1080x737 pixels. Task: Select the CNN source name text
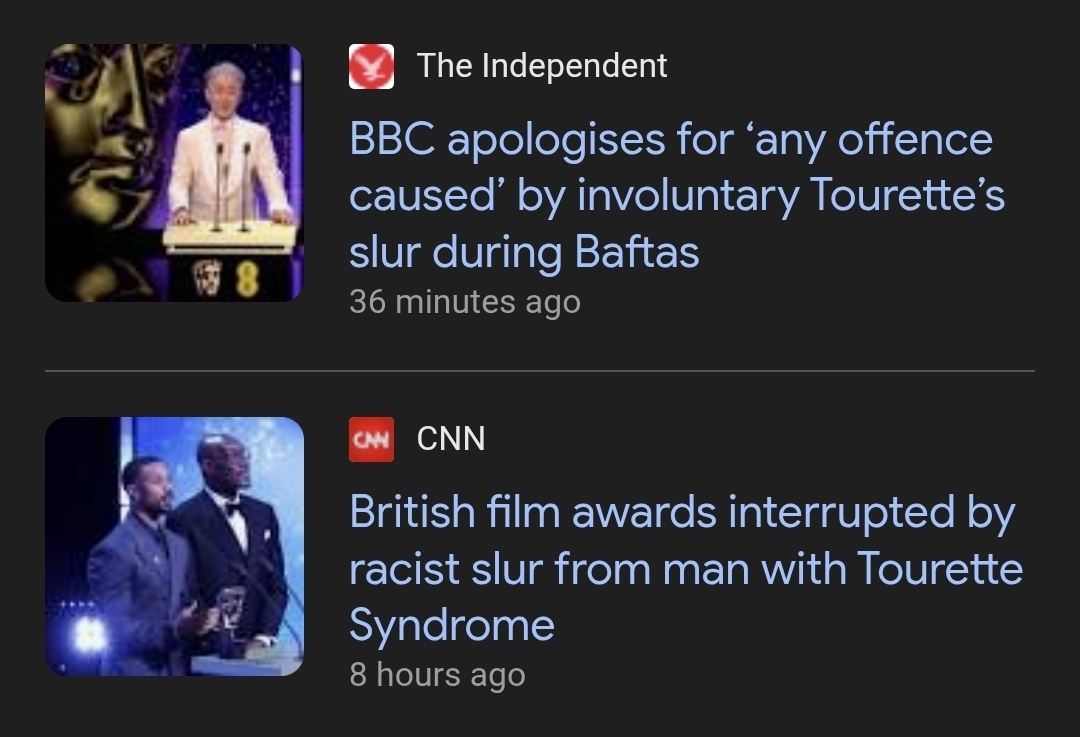click(450, 439)
